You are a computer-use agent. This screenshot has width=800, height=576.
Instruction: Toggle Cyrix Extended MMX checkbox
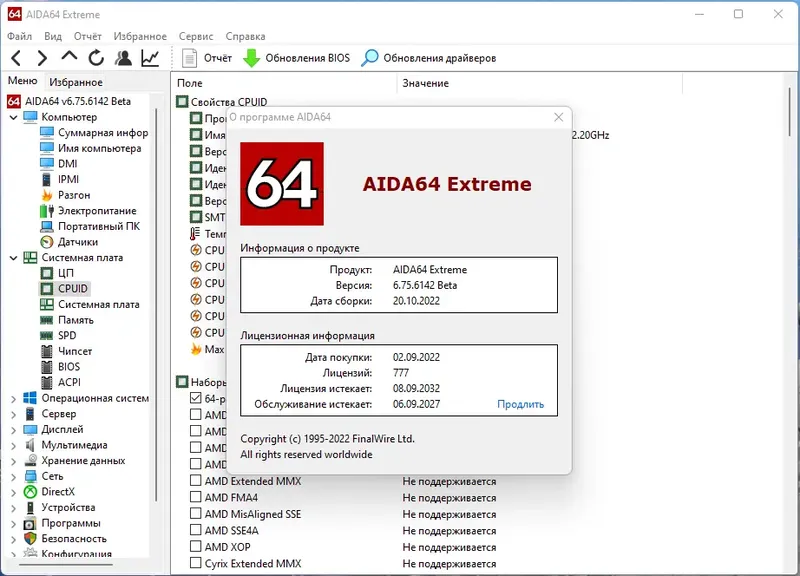(x=195, y=563)
